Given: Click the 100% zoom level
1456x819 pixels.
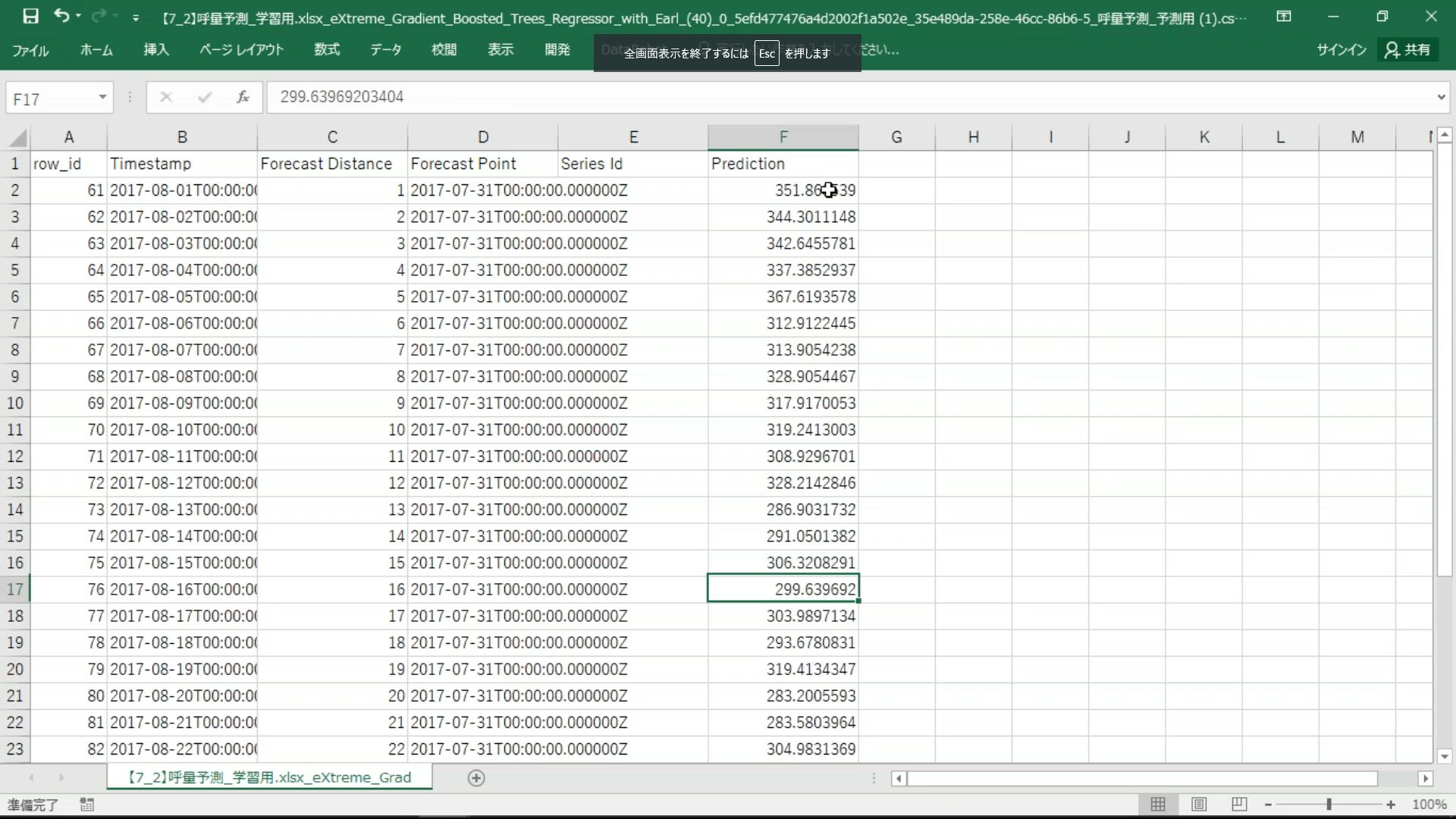Looking at the screenshot, I should click(x=1429, y=805).
